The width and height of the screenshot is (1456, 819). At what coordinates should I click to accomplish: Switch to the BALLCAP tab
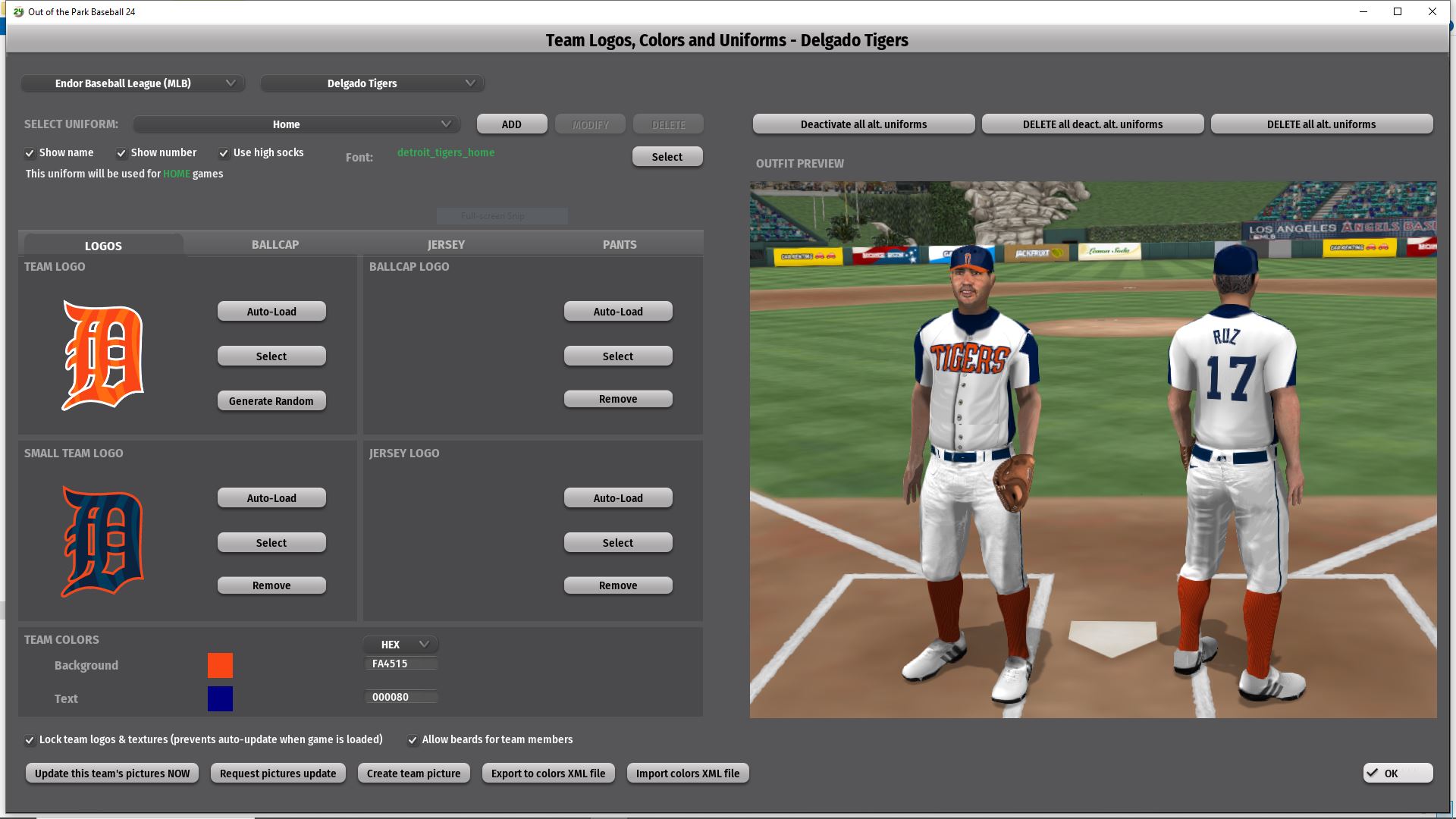click(275, 244)
